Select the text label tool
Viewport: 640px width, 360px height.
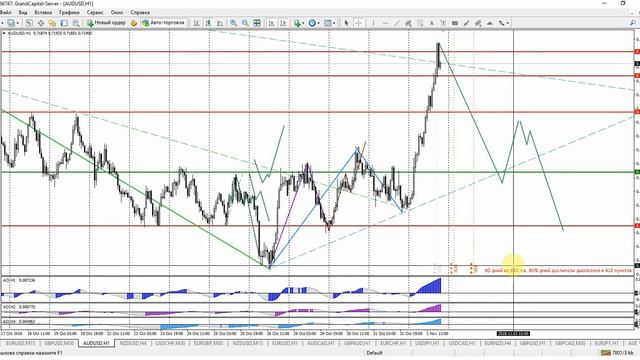[x=443, y=23]
